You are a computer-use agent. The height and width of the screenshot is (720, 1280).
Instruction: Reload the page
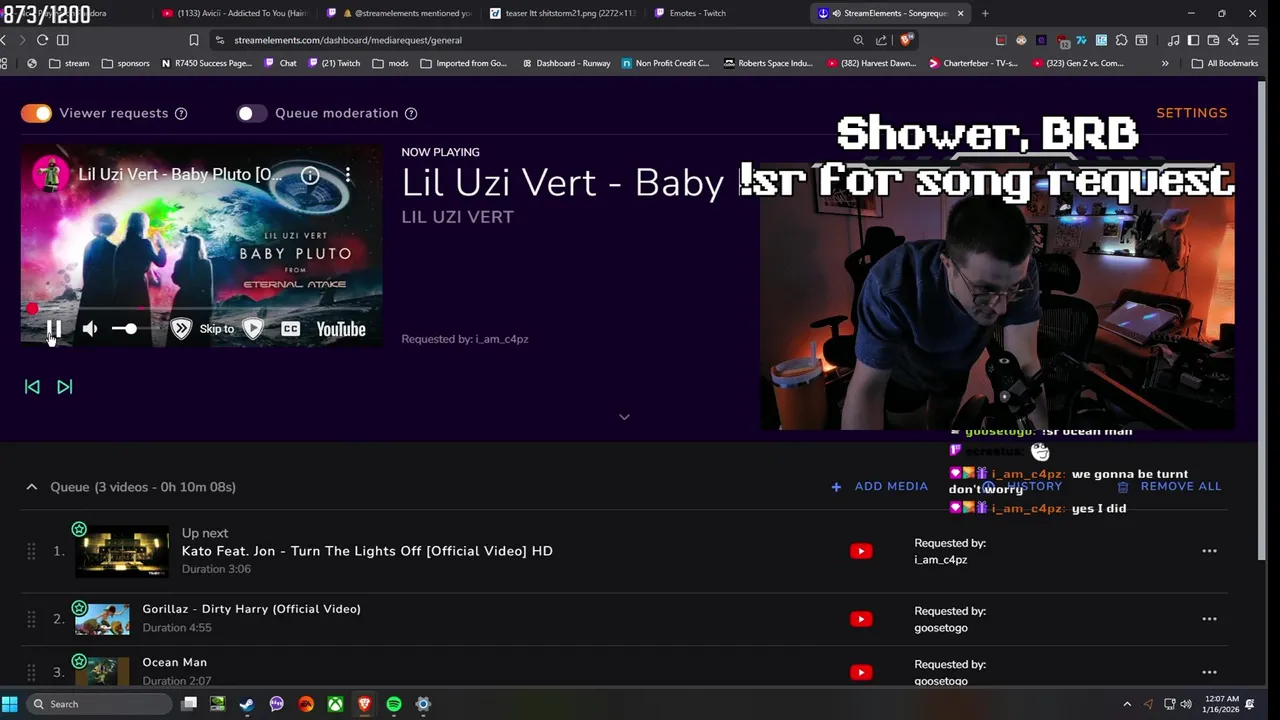click(x=42, y=40)
